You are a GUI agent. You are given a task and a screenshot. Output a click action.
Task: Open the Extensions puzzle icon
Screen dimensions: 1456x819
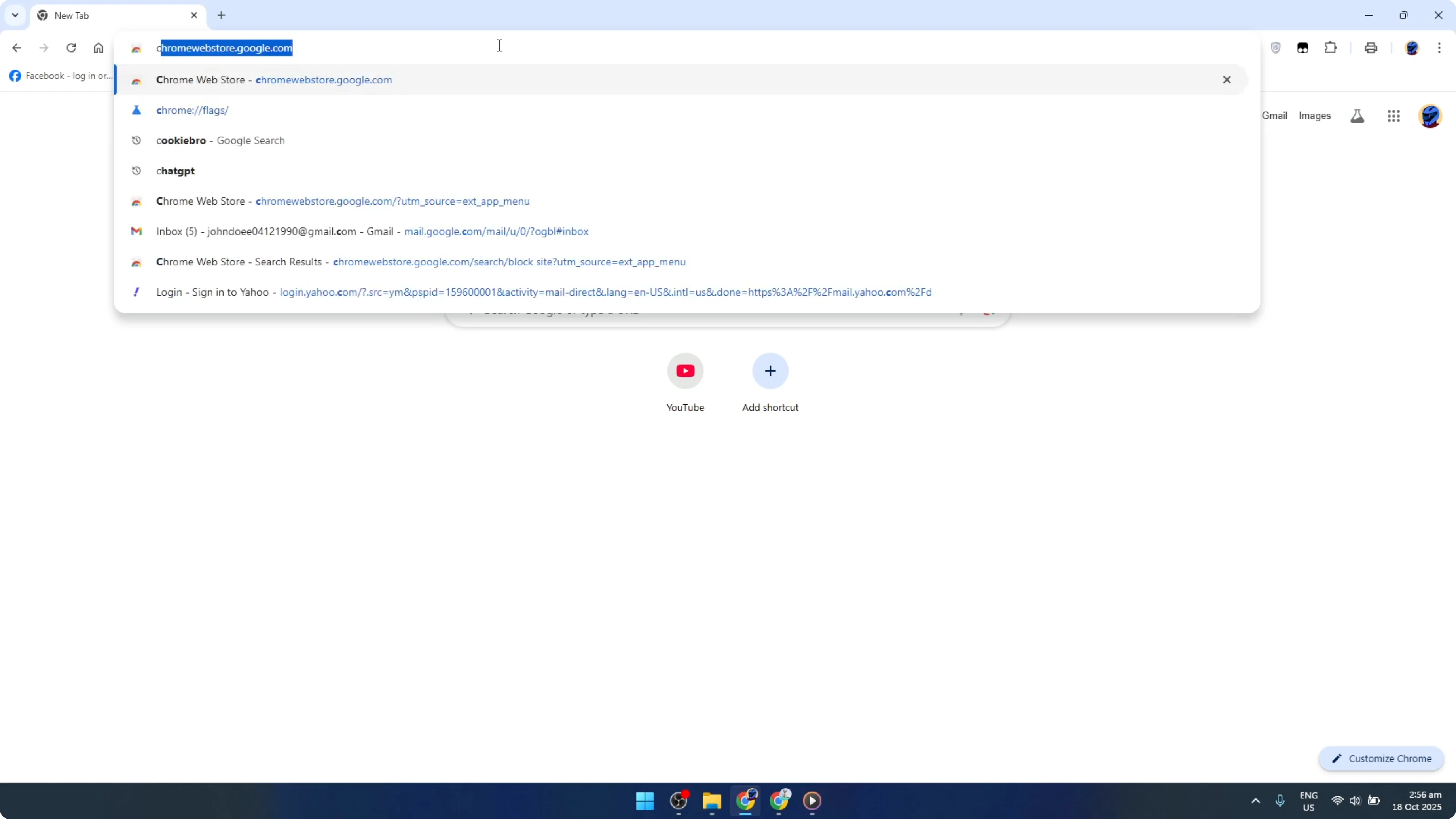point(1331,48)
